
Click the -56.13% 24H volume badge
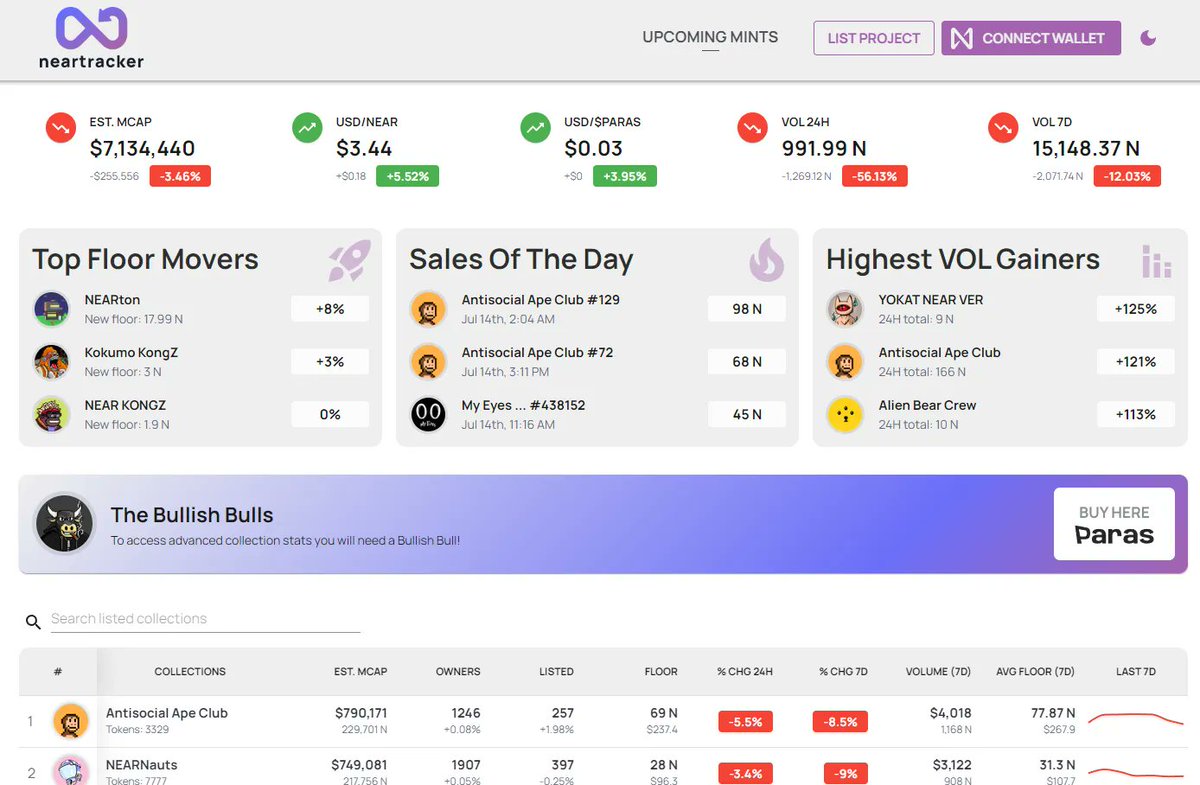click(x=875, y=176)
